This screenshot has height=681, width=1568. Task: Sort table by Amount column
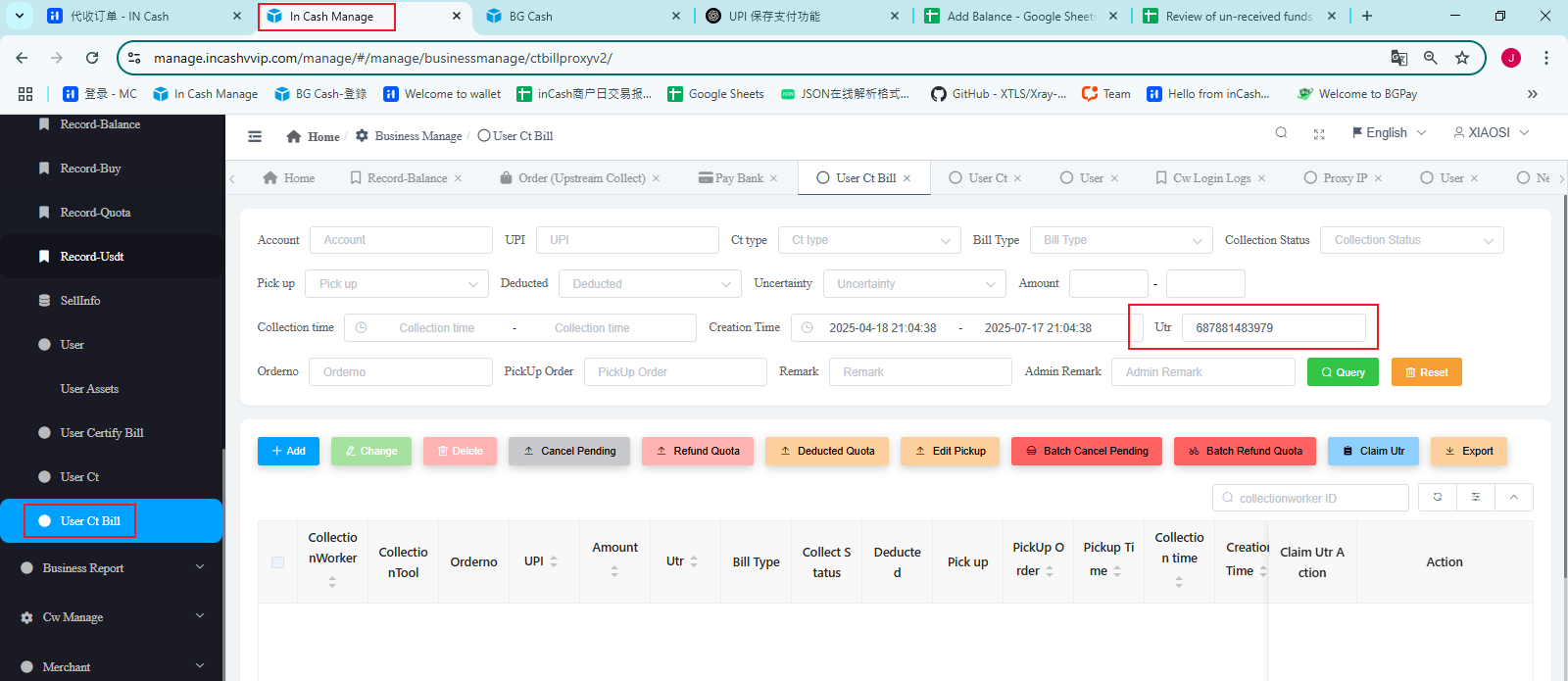[x=614, y=571]
